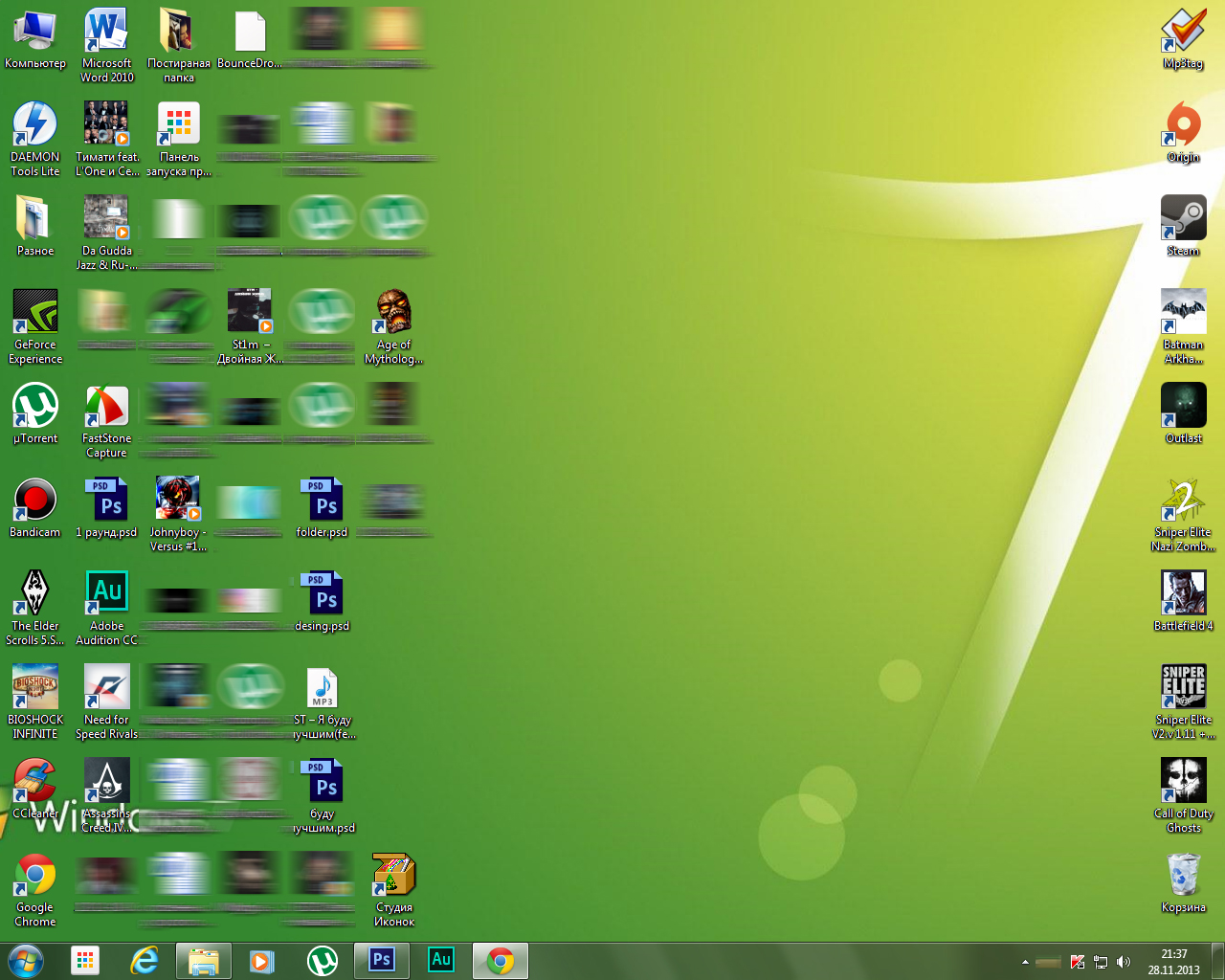Viewport: 1225px width, 980px height.
Task: Select the Origin desktop icon
Action: [1183, 124]
